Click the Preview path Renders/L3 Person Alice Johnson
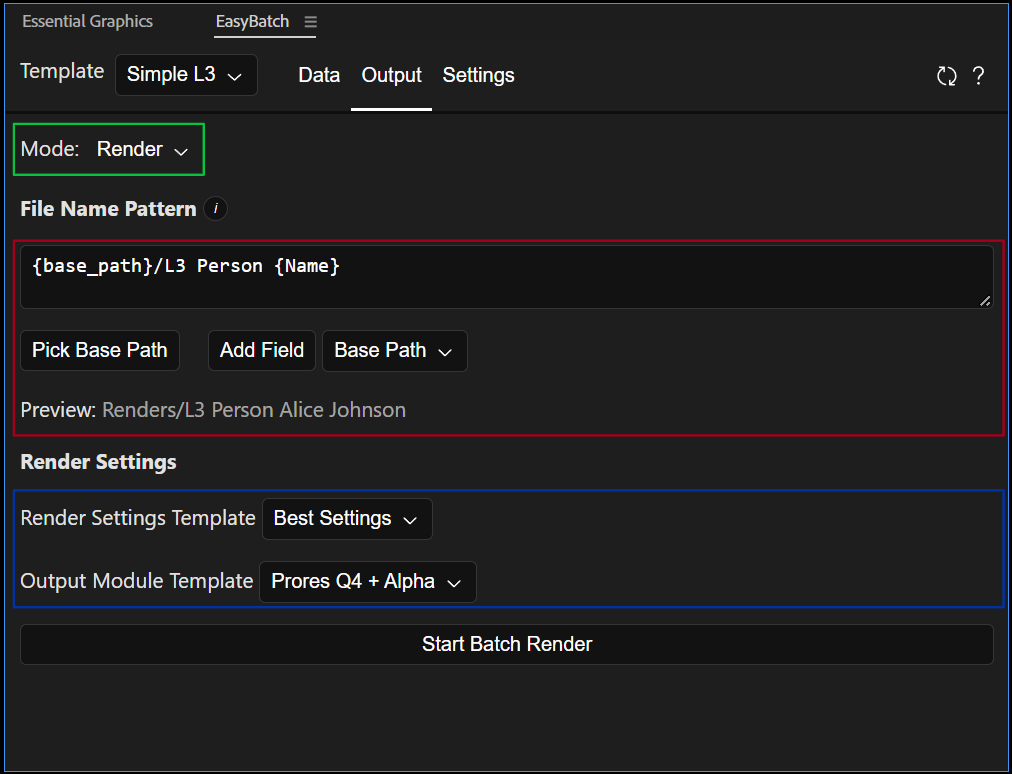This screenshot has height=774, width=1012. (254, 410)
